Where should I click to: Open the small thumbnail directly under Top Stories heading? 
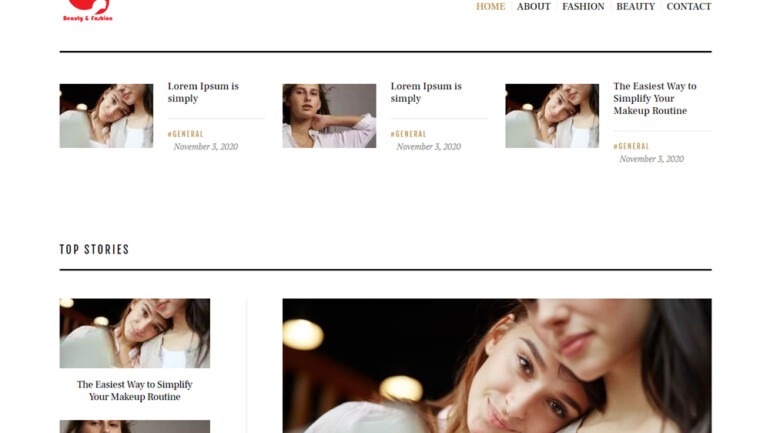point(134,333)
